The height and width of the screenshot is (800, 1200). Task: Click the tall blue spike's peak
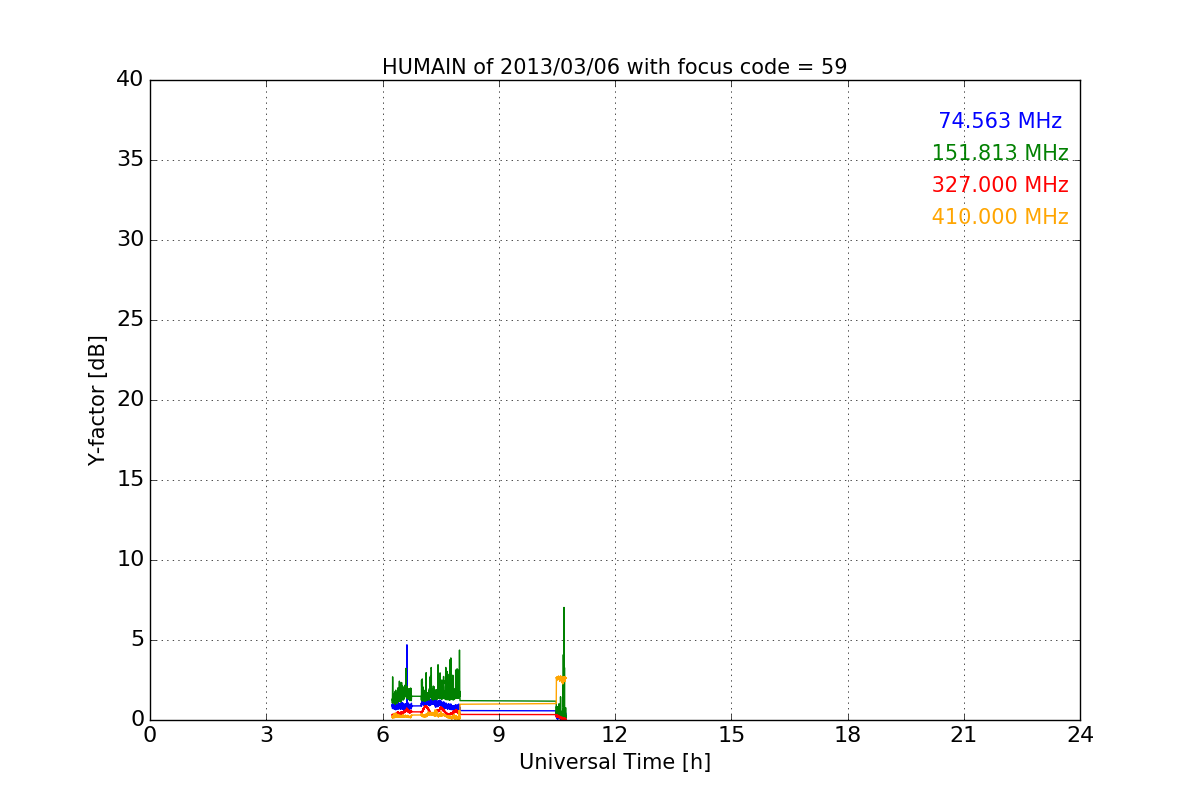(407, 647)
